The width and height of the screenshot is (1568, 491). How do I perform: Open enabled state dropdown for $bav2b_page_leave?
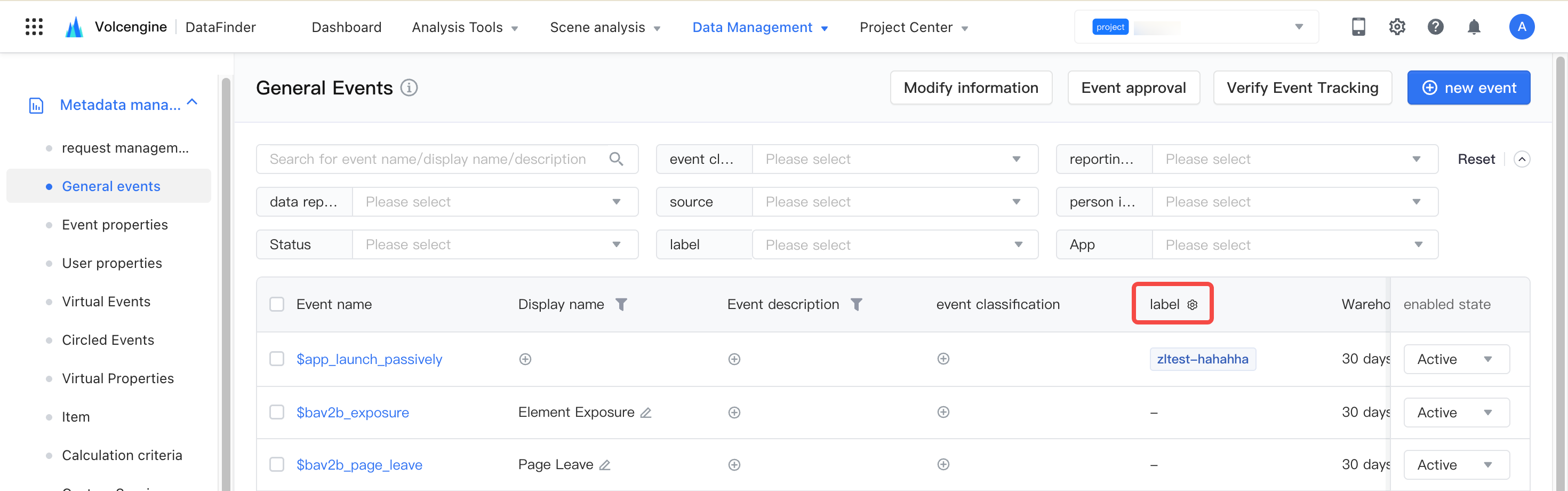coord(1456,465)
